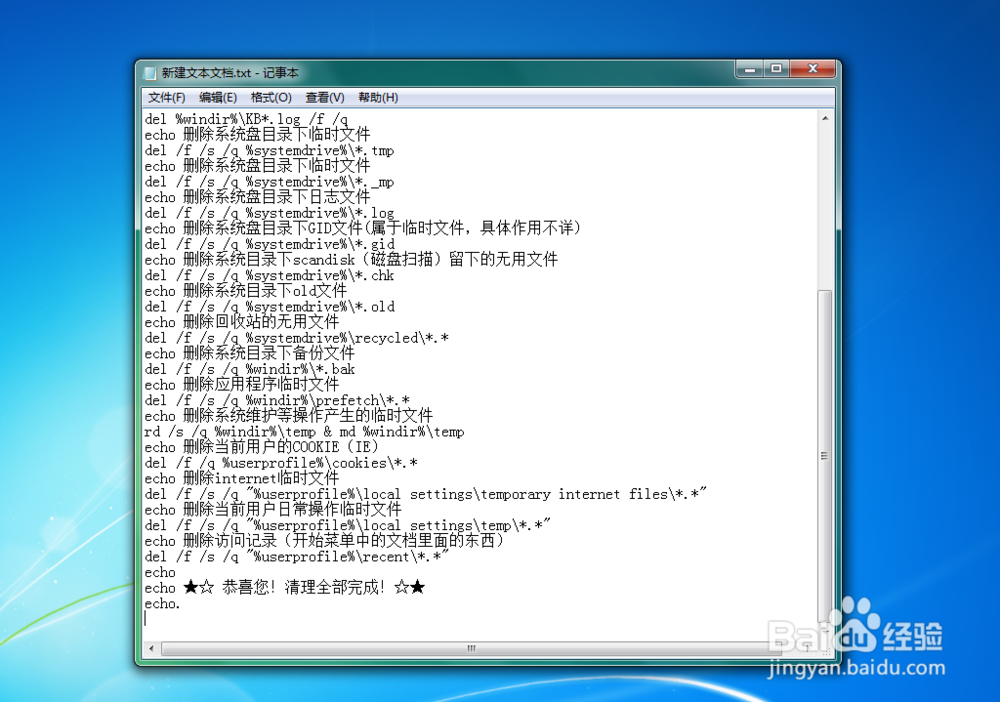Click the line containing cookies\*.*

point(281,463)
